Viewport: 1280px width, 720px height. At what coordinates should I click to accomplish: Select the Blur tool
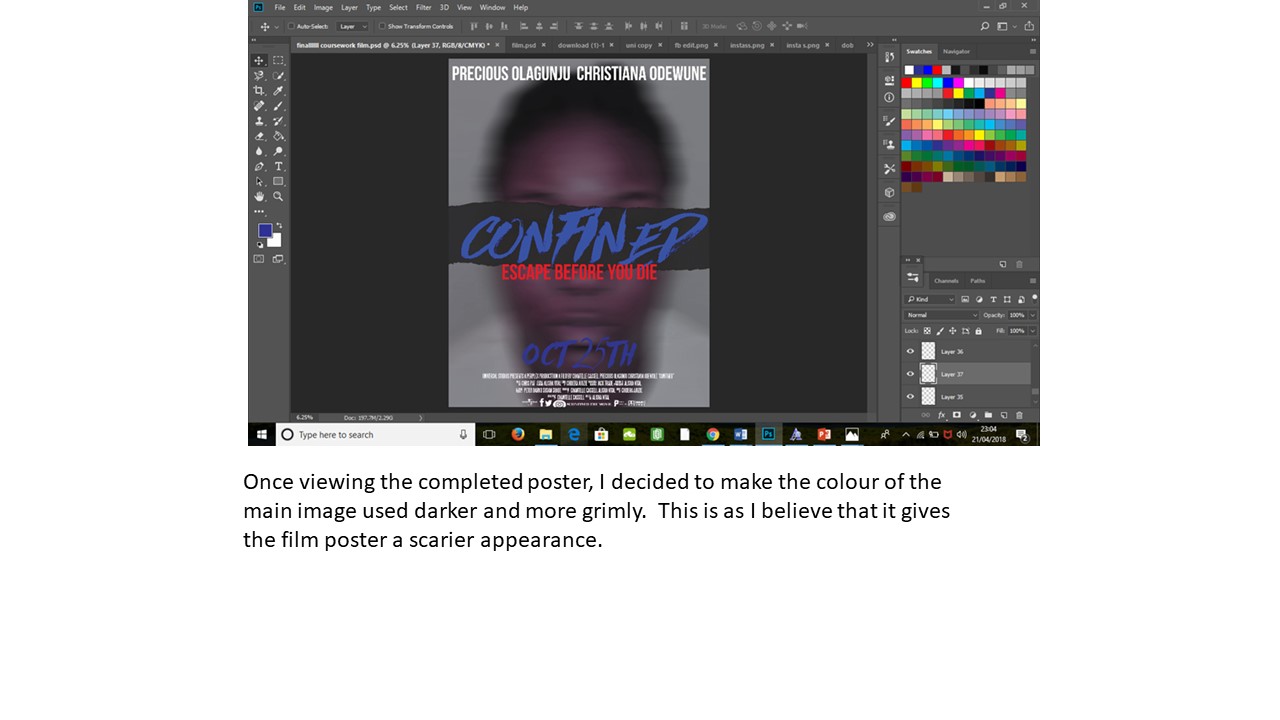click(x=259, y=151)
